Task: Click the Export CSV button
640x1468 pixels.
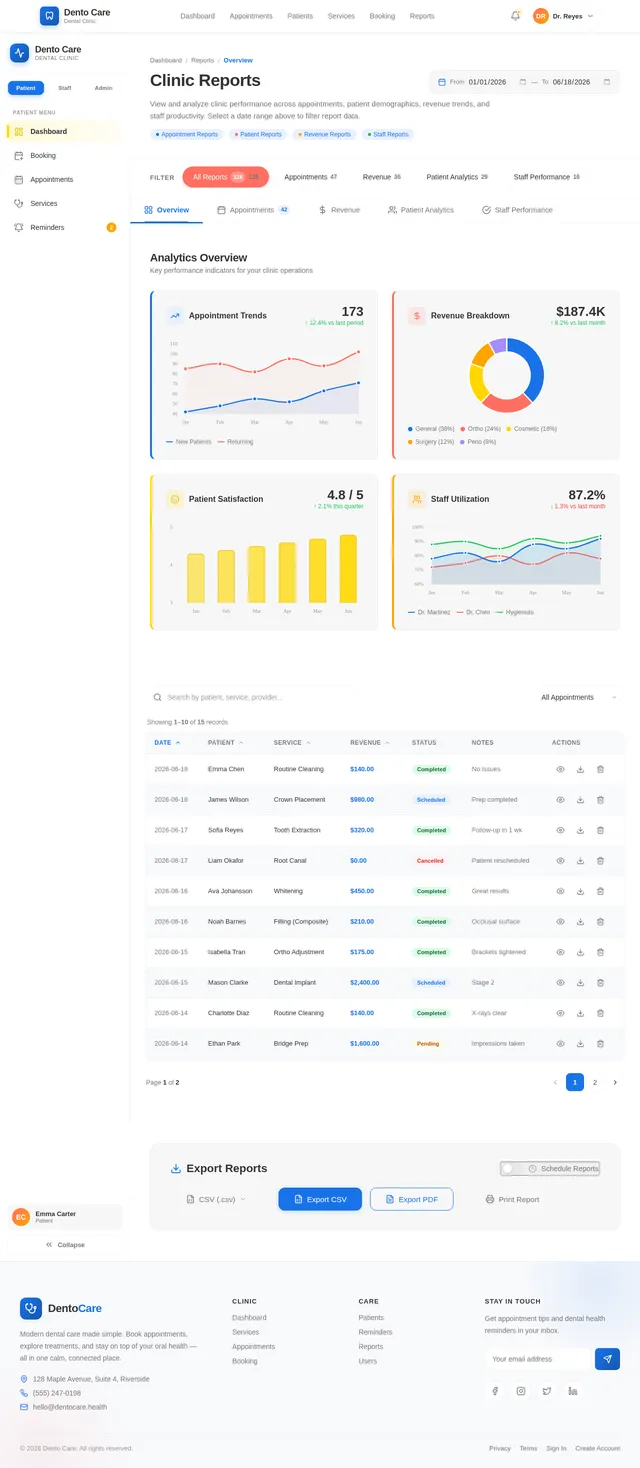Action: (320, 1199)
